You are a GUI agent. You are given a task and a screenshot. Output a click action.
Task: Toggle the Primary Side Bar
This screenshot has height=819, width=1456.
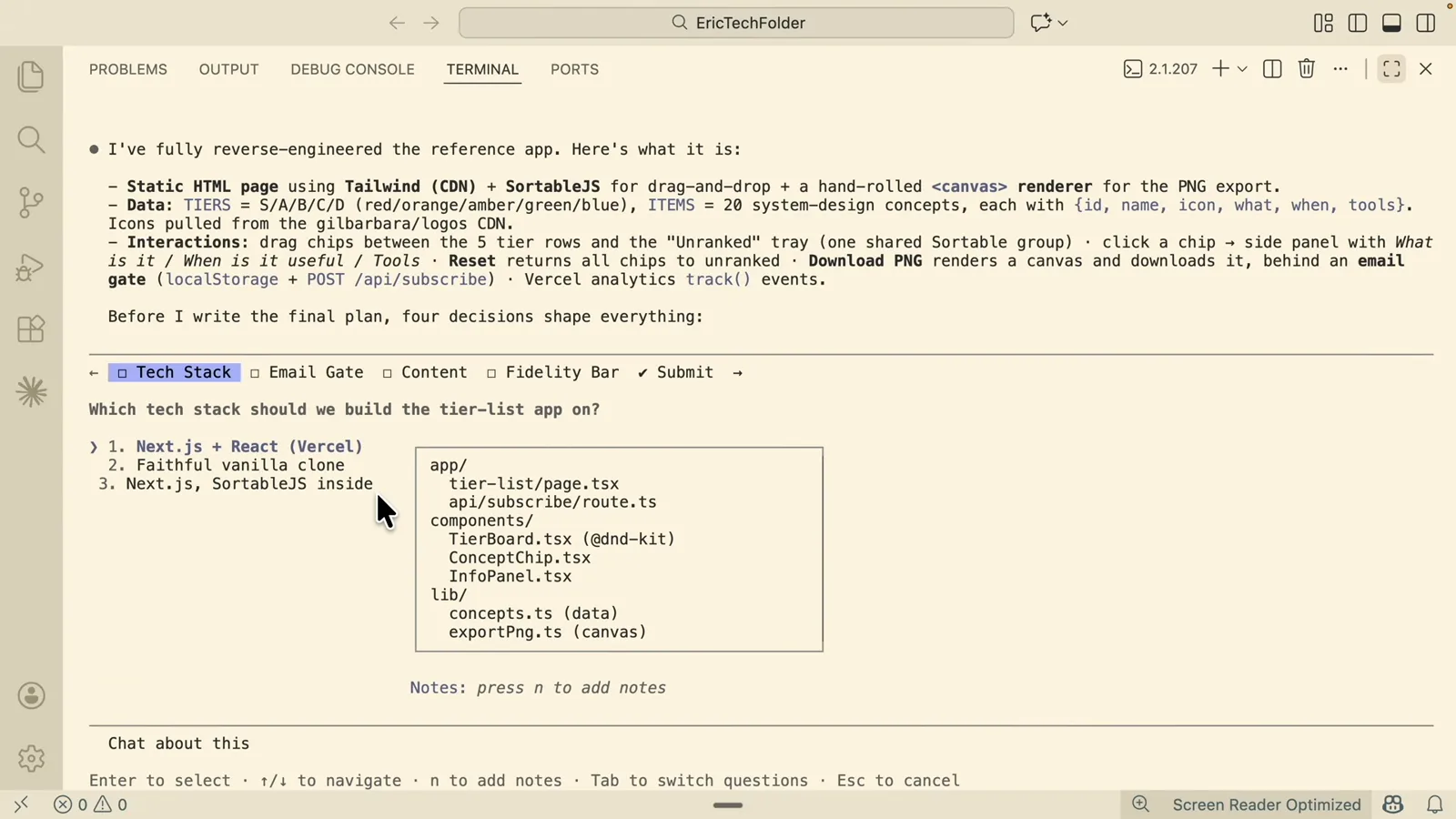[x=1358, y=23]
